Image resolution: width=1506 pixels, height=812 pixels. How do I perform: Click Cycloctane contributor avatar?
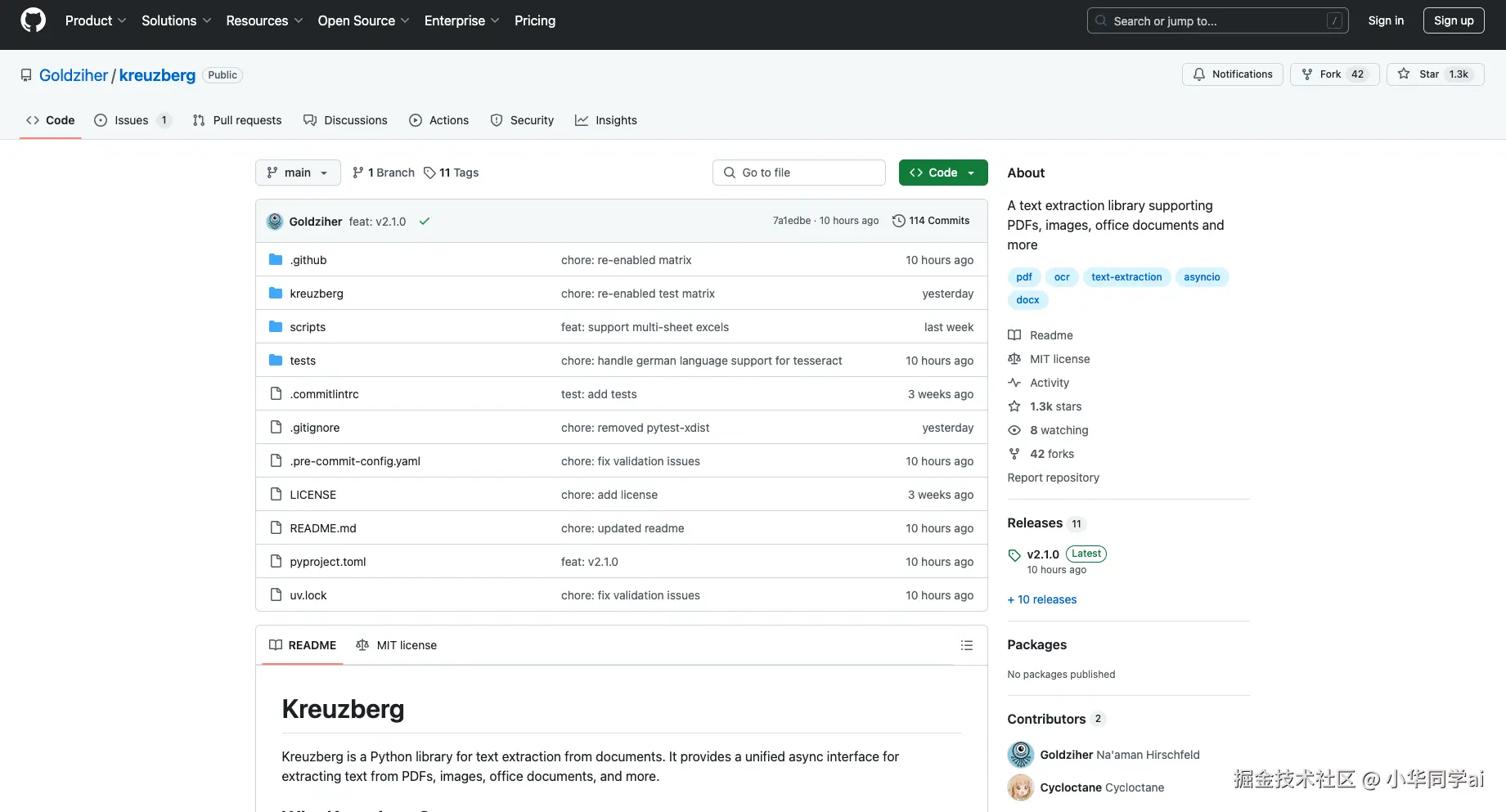(1021, 787)
